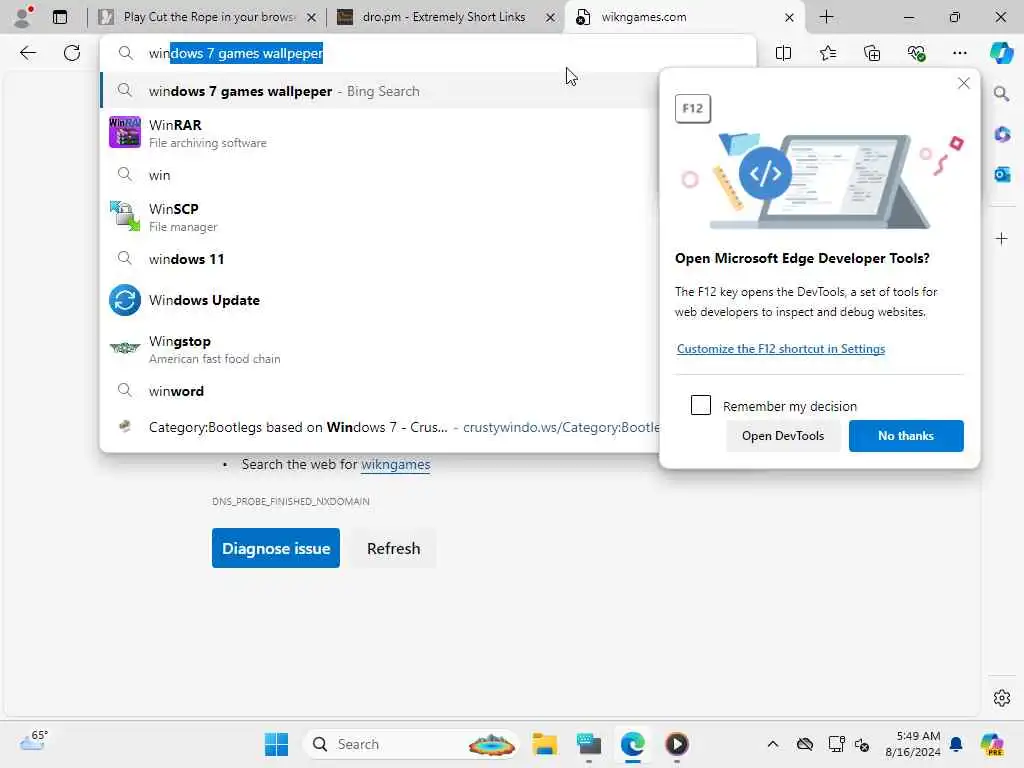1024x768 pixels.
Task: Open the split screen icon
Action: pos(783,53)
